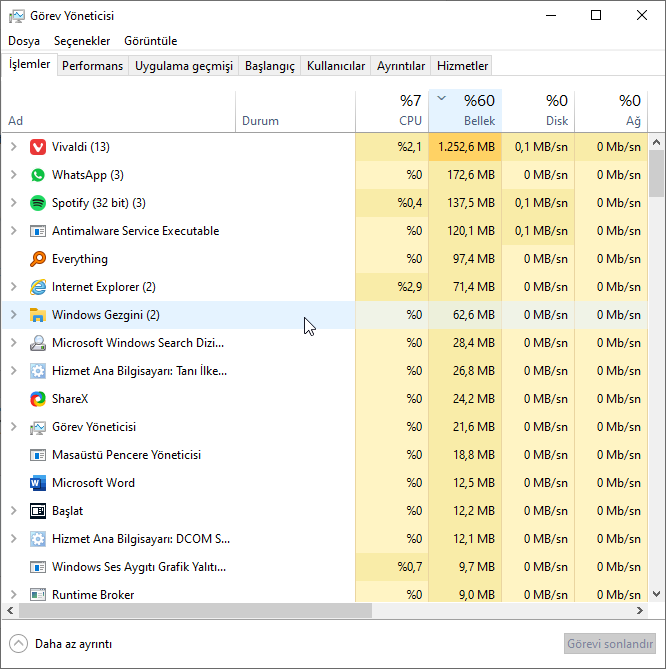Open the Seçenekler menu
Screen dimensions: 666x669
coord(82,41)
